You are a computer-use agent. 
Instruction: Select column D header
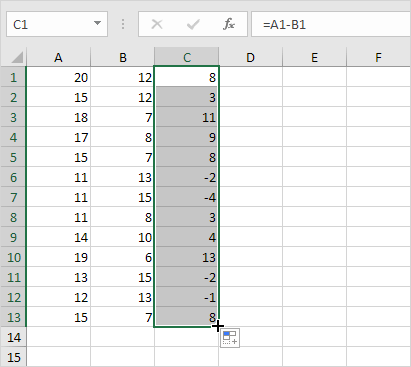pyautogui.click(x=250, y=57)
